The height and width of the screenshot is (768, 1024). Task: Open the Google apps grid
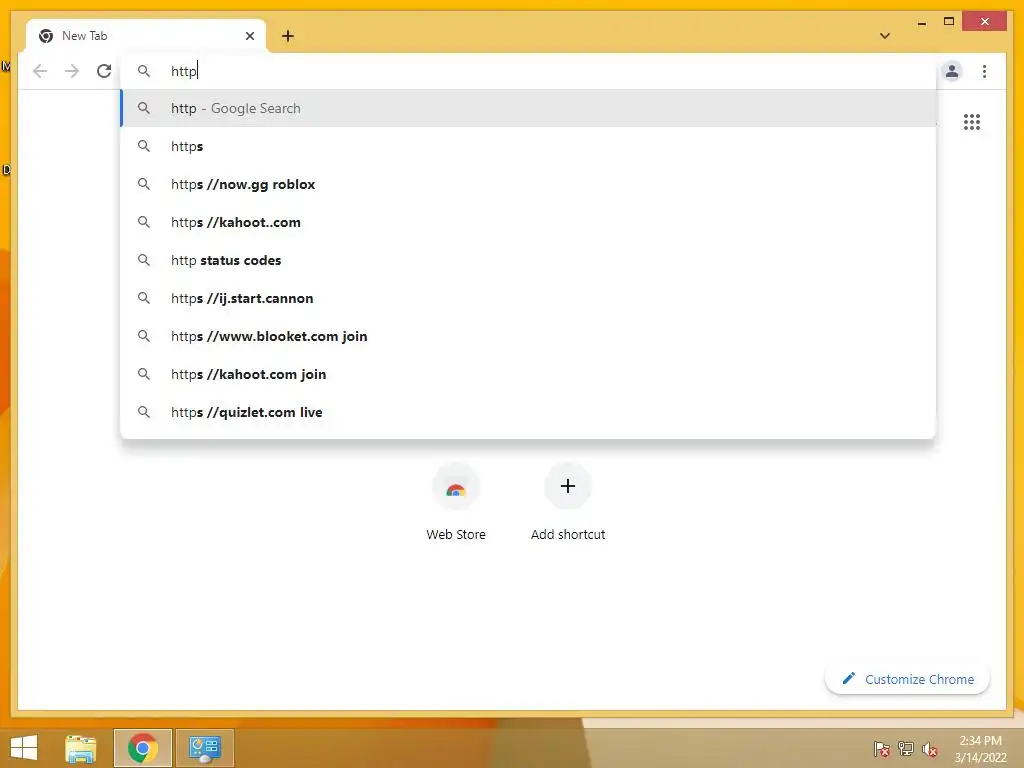[x=972, y=121]
